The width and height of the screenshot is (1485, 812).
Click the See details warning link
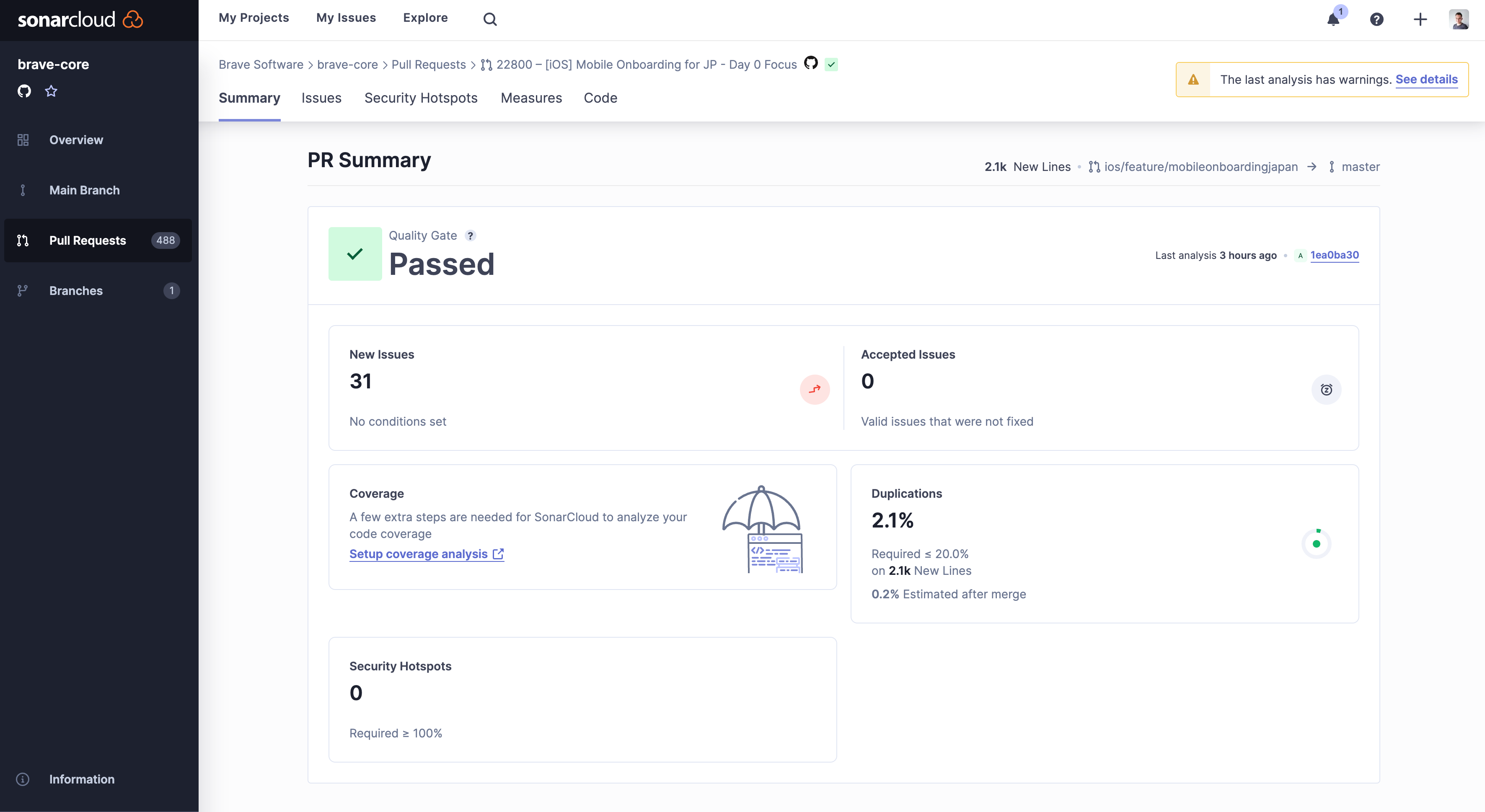coord(1426,80)
